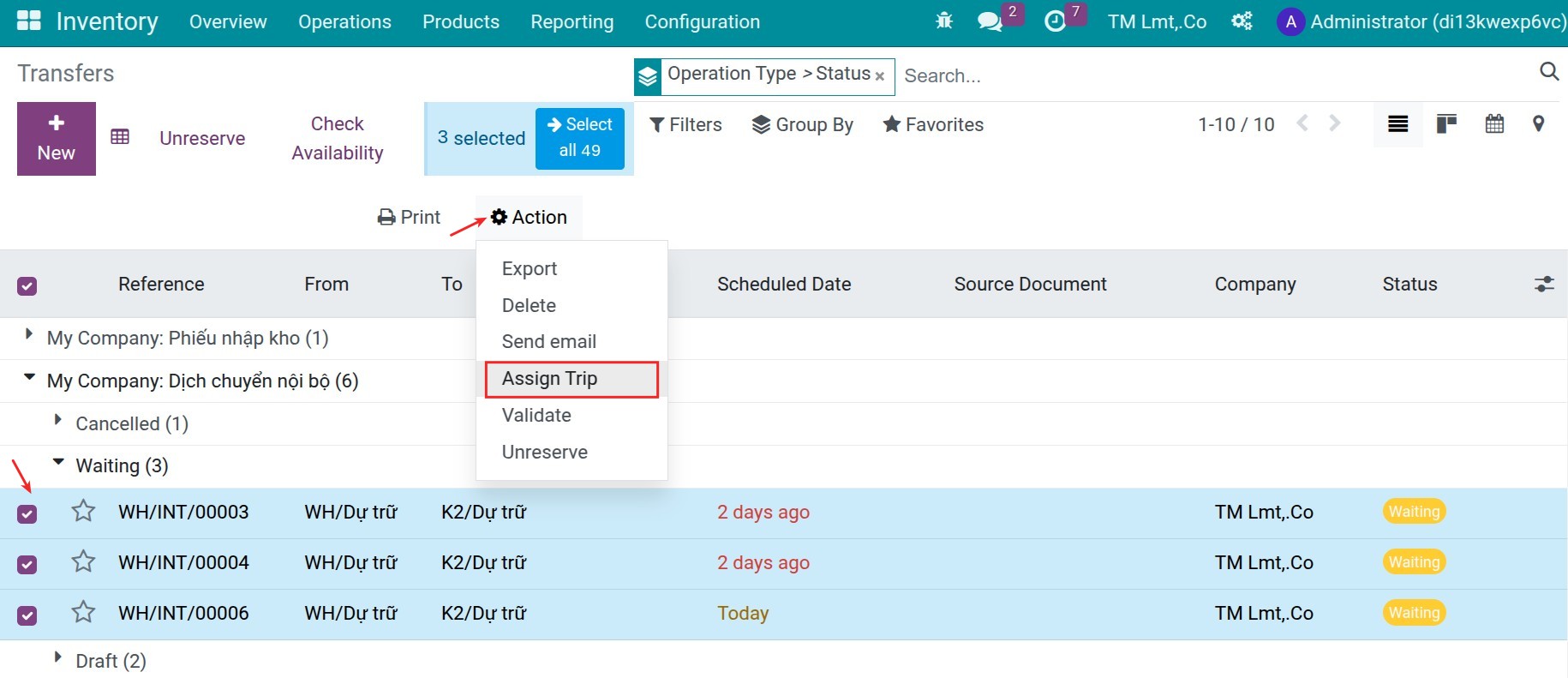Screen dimensions: 1568x678
Task: Switch to Calendar view
Action: [x=1494, y=124]
